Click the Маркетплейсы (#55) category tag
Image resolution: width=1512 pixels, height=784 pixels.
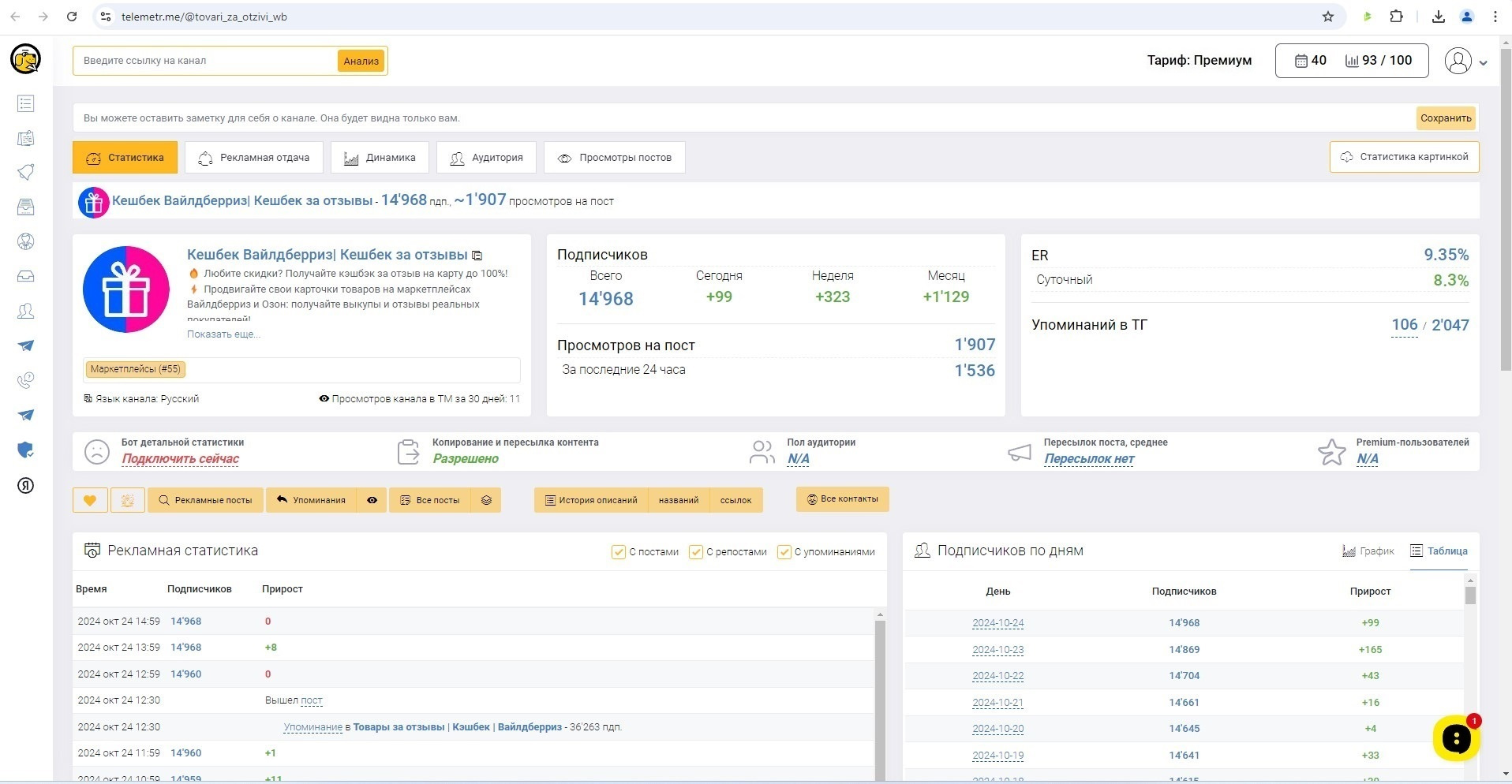135,369
